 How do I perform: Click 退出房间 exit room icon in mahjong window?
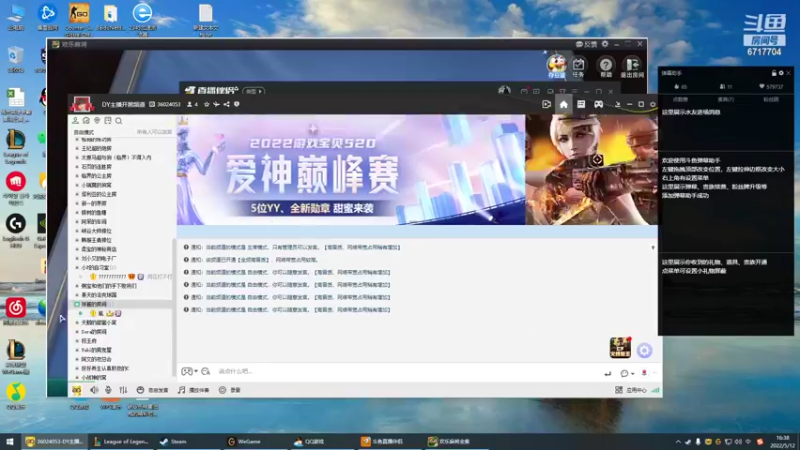(x=632, y=67)
